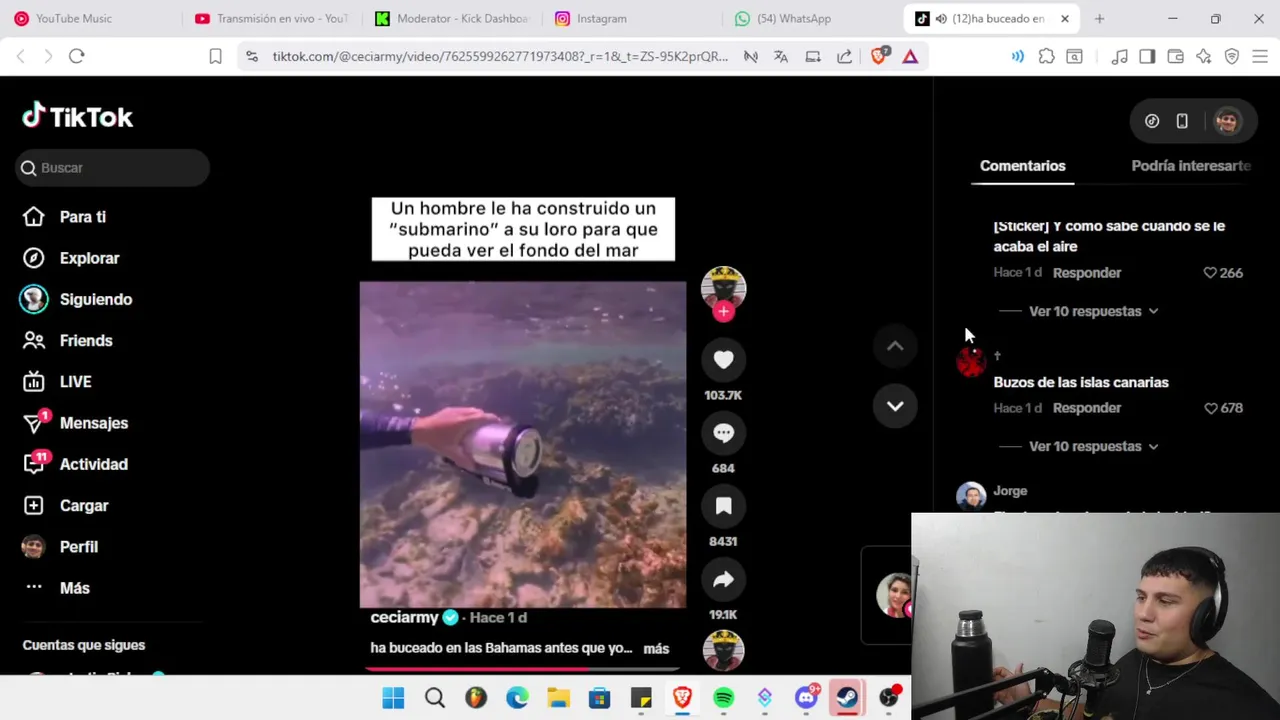Switch to the WhatsApp browser tab
The image size is (1280, 720).
pos(813,19)
